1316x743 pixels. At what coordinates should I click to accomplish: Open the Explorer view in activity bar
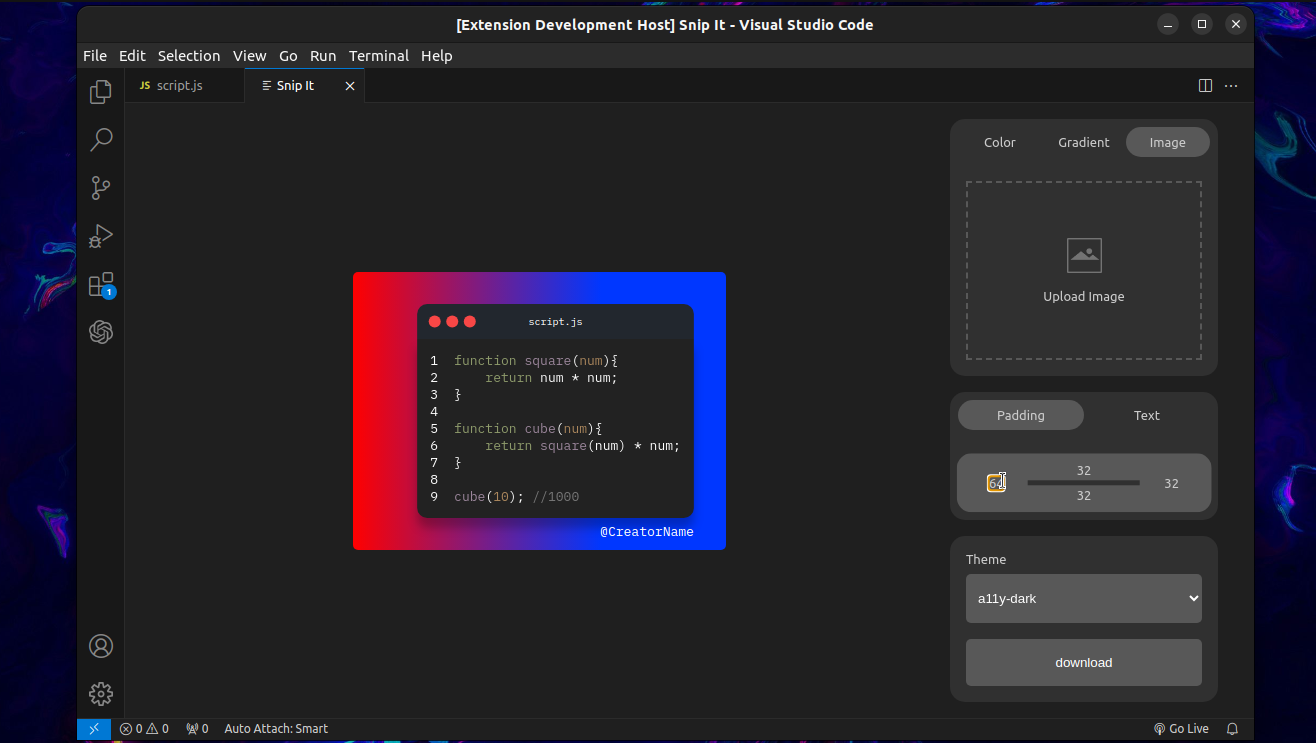click(x=101, y=92)
